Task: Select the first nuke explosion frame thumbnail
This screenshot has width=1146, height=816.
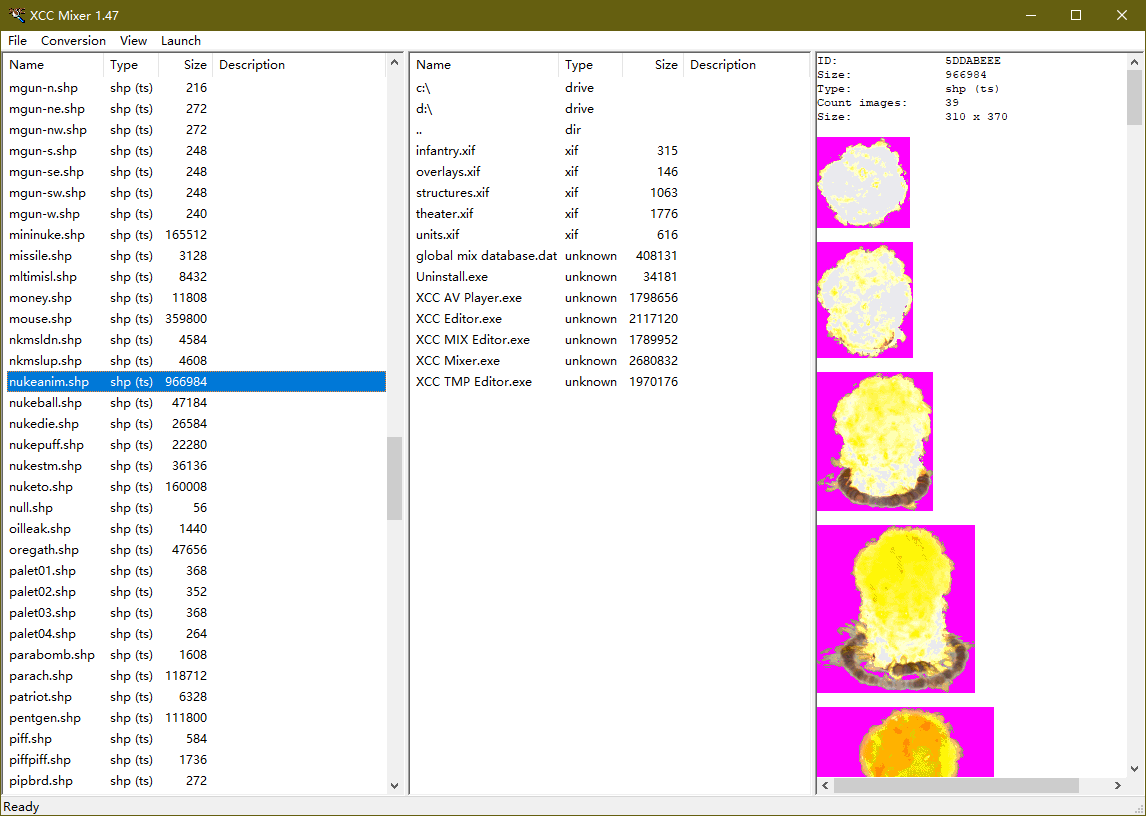Action: [863, 182]
